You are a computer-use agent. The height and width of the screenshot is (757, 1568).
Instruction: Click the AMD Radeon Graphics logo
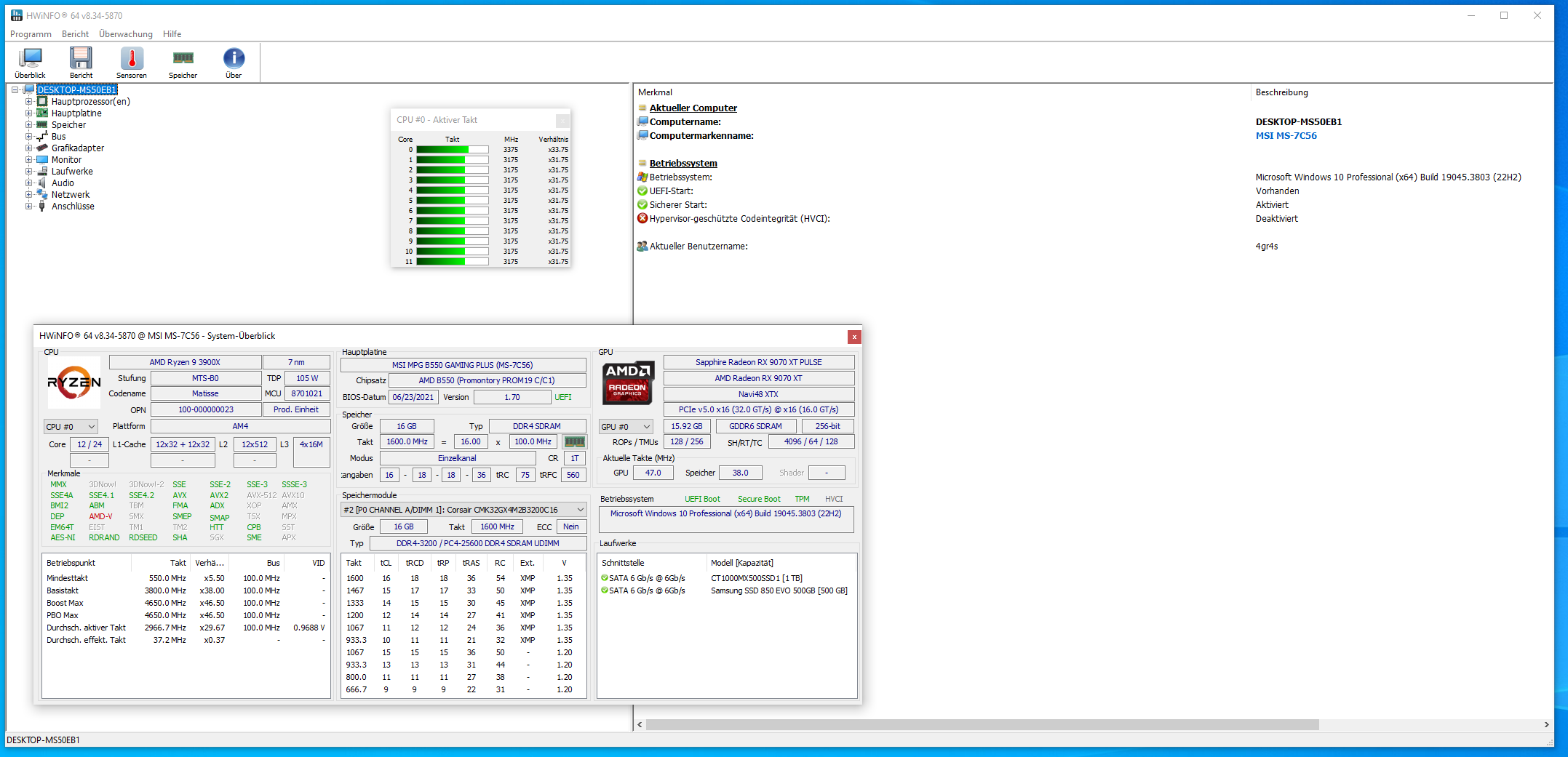(628, 382)
